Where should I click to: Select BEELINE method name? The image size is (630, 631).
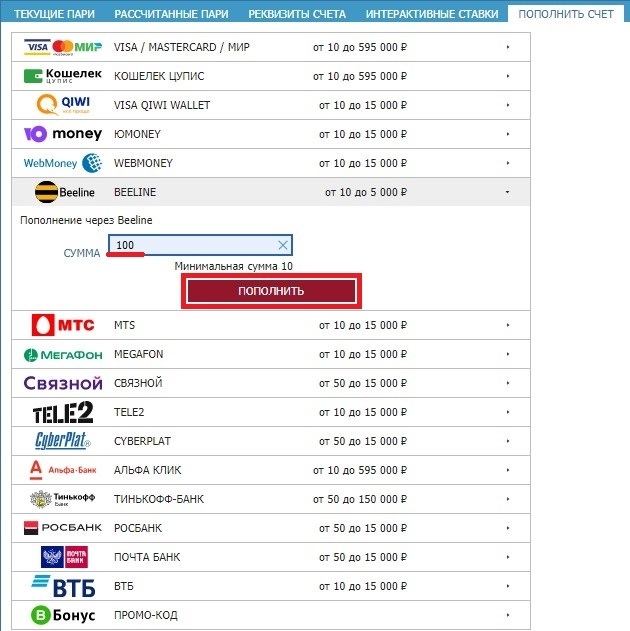tap(135, 192)
